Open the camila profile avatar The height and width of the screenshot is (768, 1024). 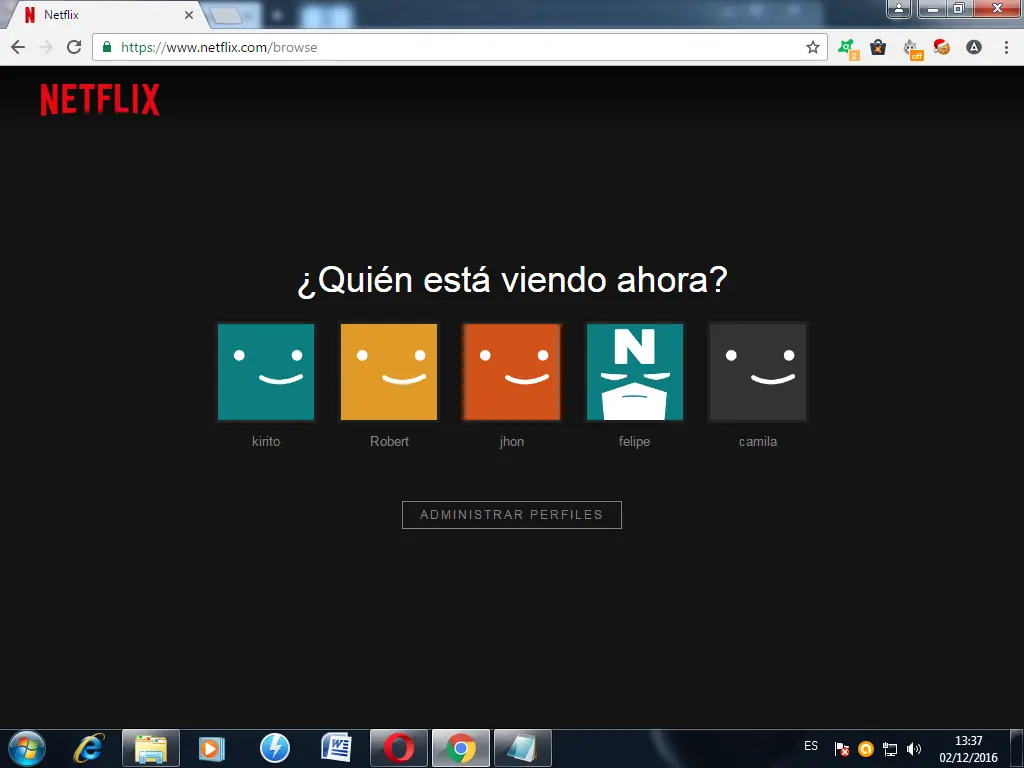point(758,372)
